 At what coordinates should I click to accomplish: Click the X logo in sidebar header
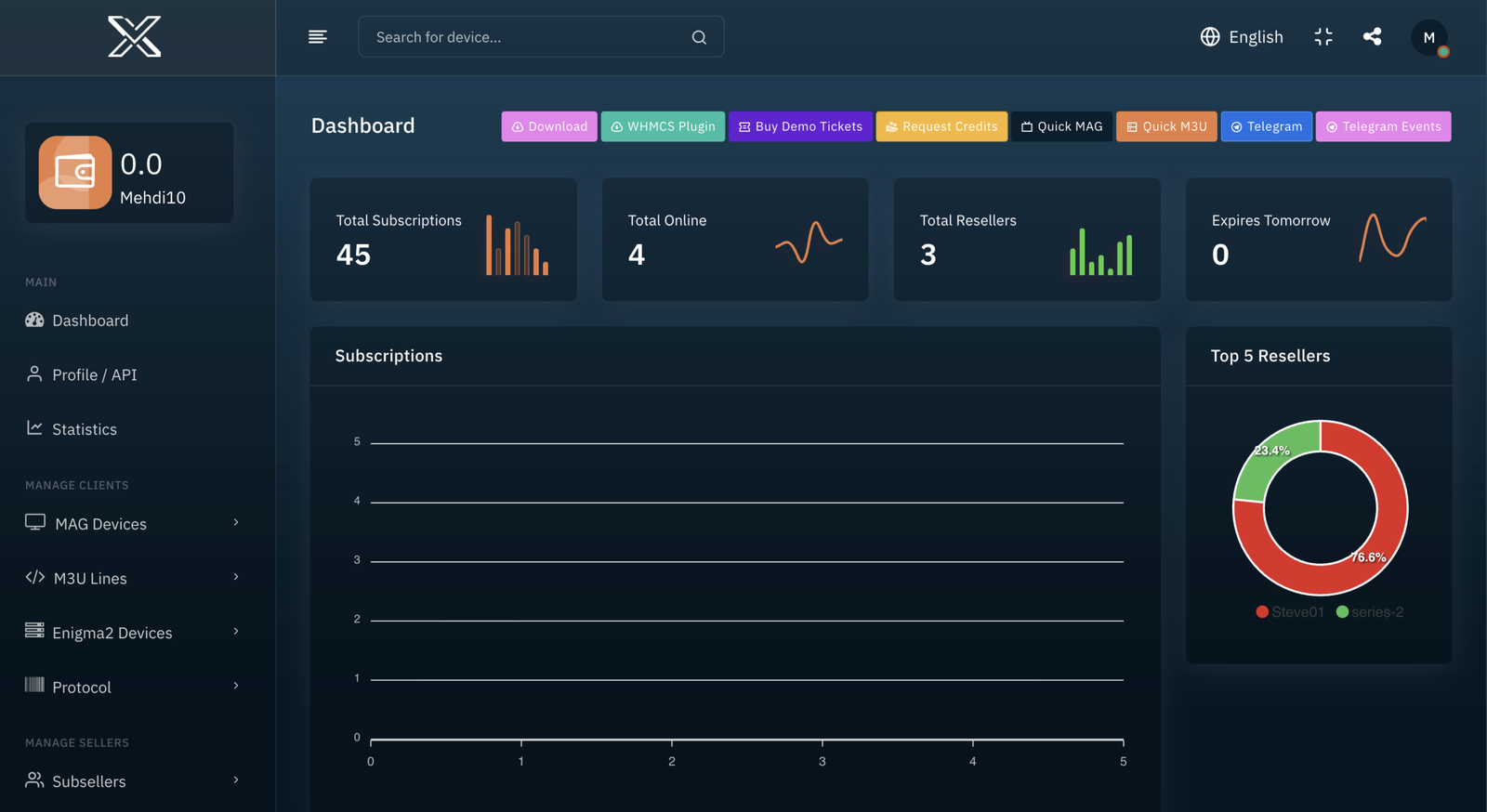coord(135,37)
